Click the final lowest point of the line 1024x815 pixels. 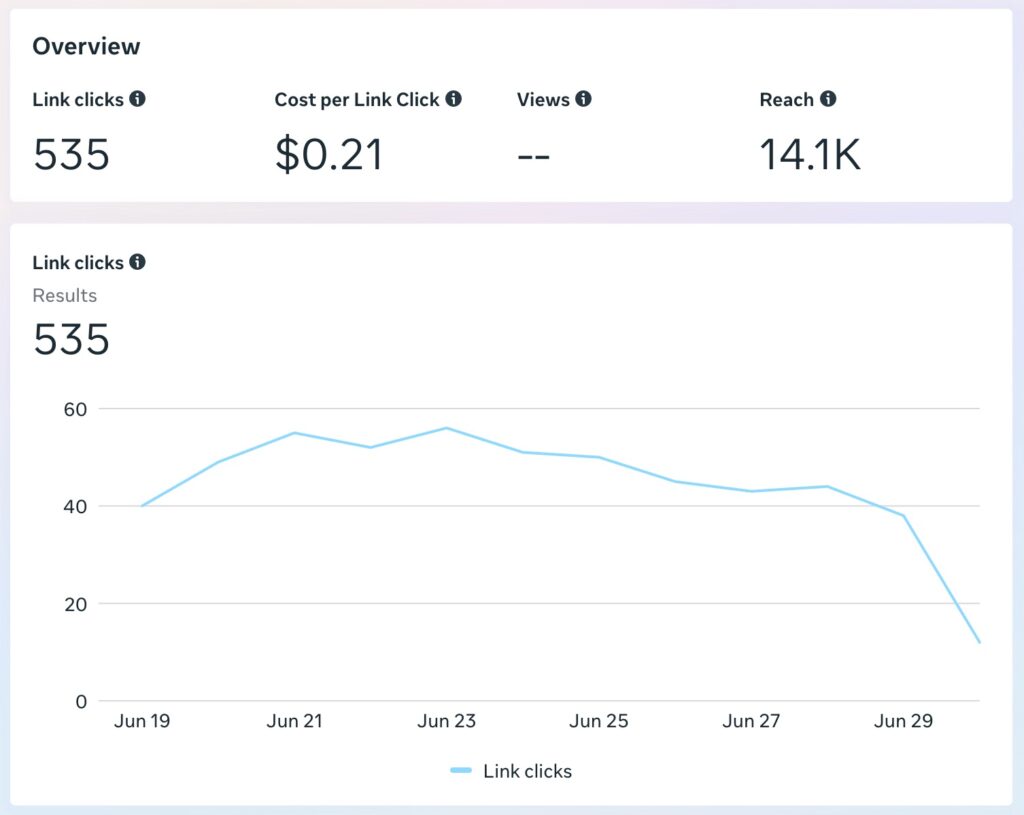(x=979, y=642)
